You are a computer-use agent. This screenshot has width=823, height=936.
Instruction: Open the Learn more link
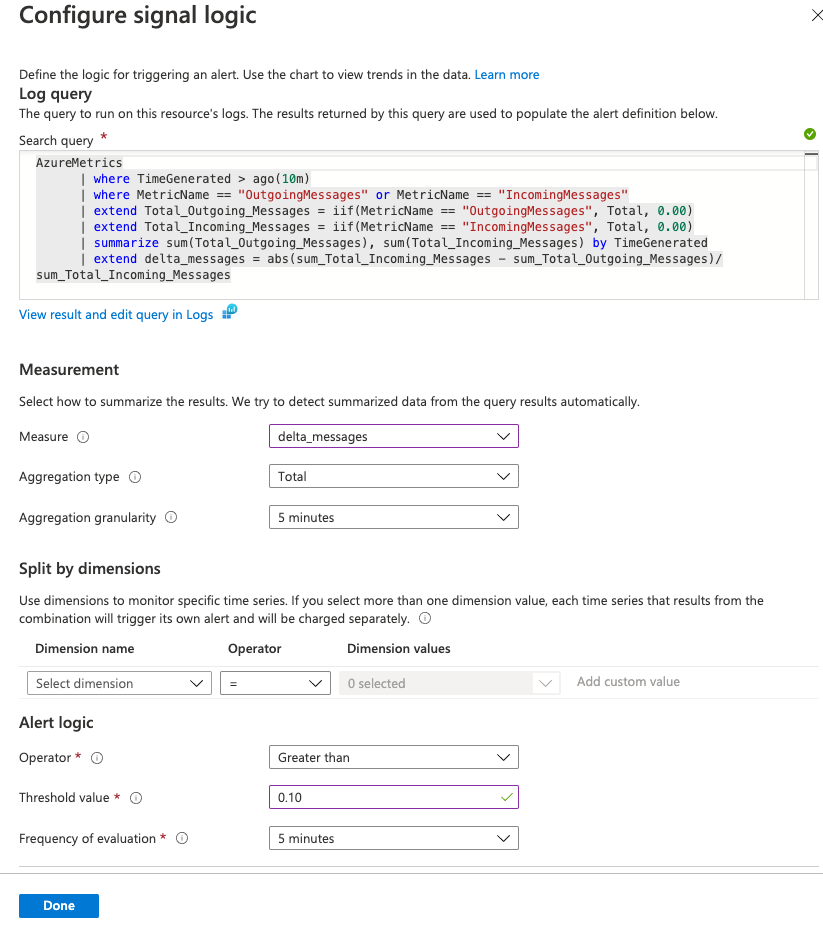(507, 75)
